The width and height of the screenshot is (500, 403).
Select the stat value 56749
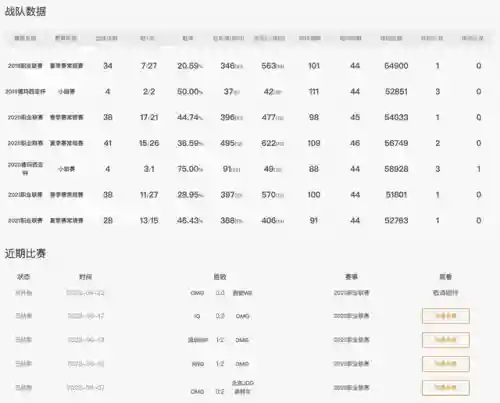396,143
